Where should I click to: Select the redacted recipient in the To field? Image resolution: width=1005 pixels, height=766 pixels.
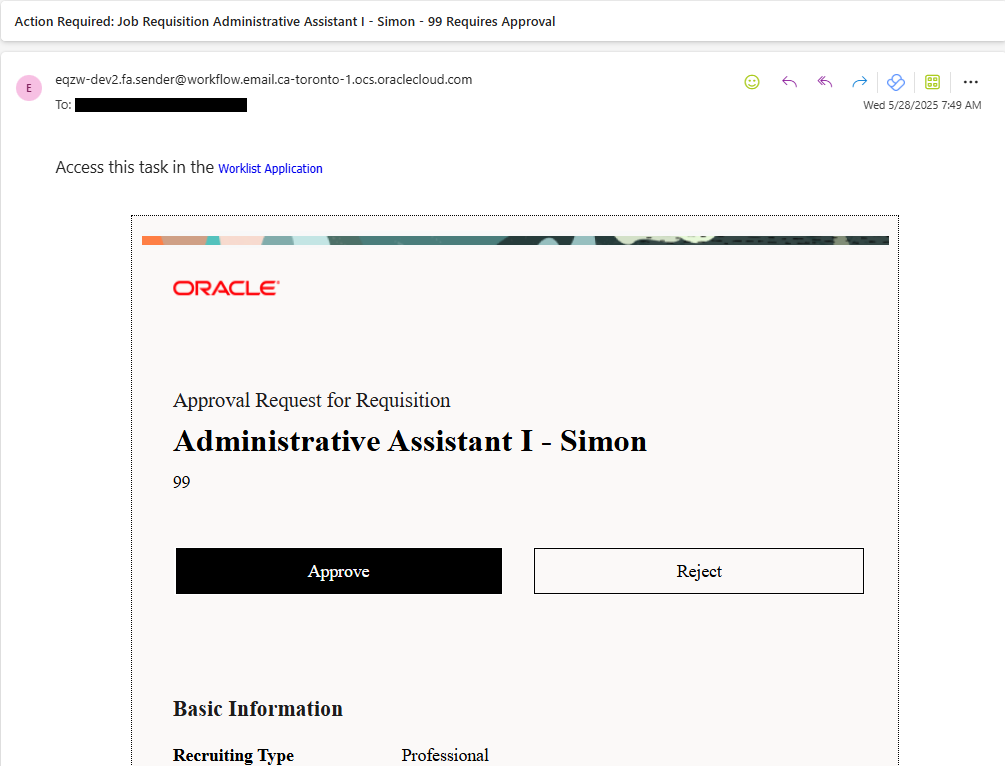(x=160, y=104)
